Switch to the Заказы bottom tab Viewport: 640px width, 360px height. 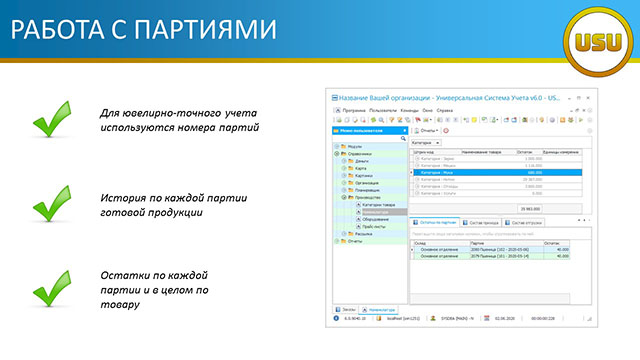click(345, 310)
